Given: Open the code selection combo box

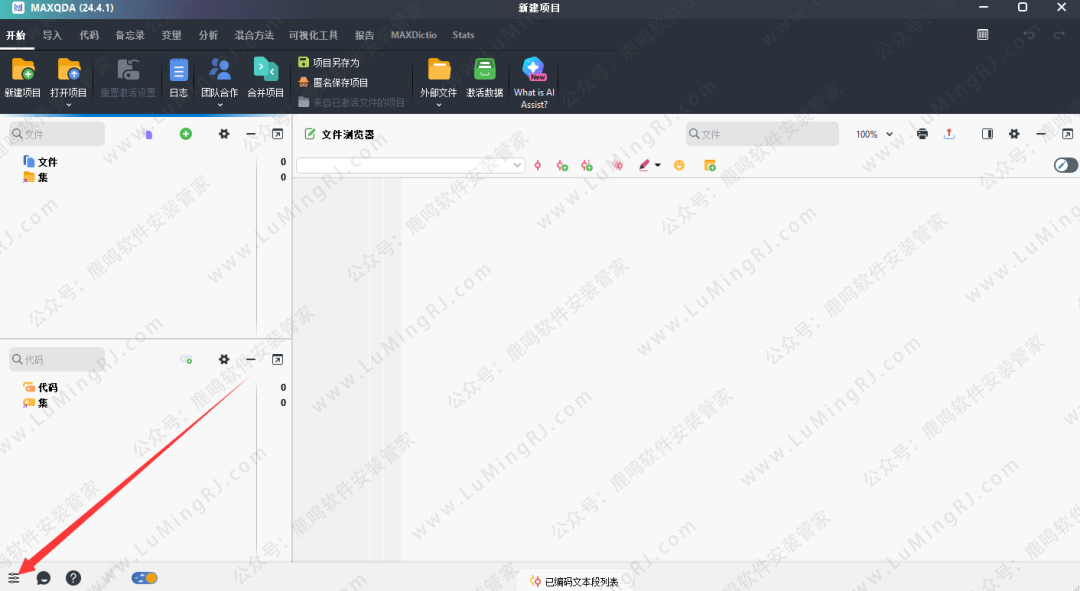Looking at the screenshot, I should (x=410, y=165).
